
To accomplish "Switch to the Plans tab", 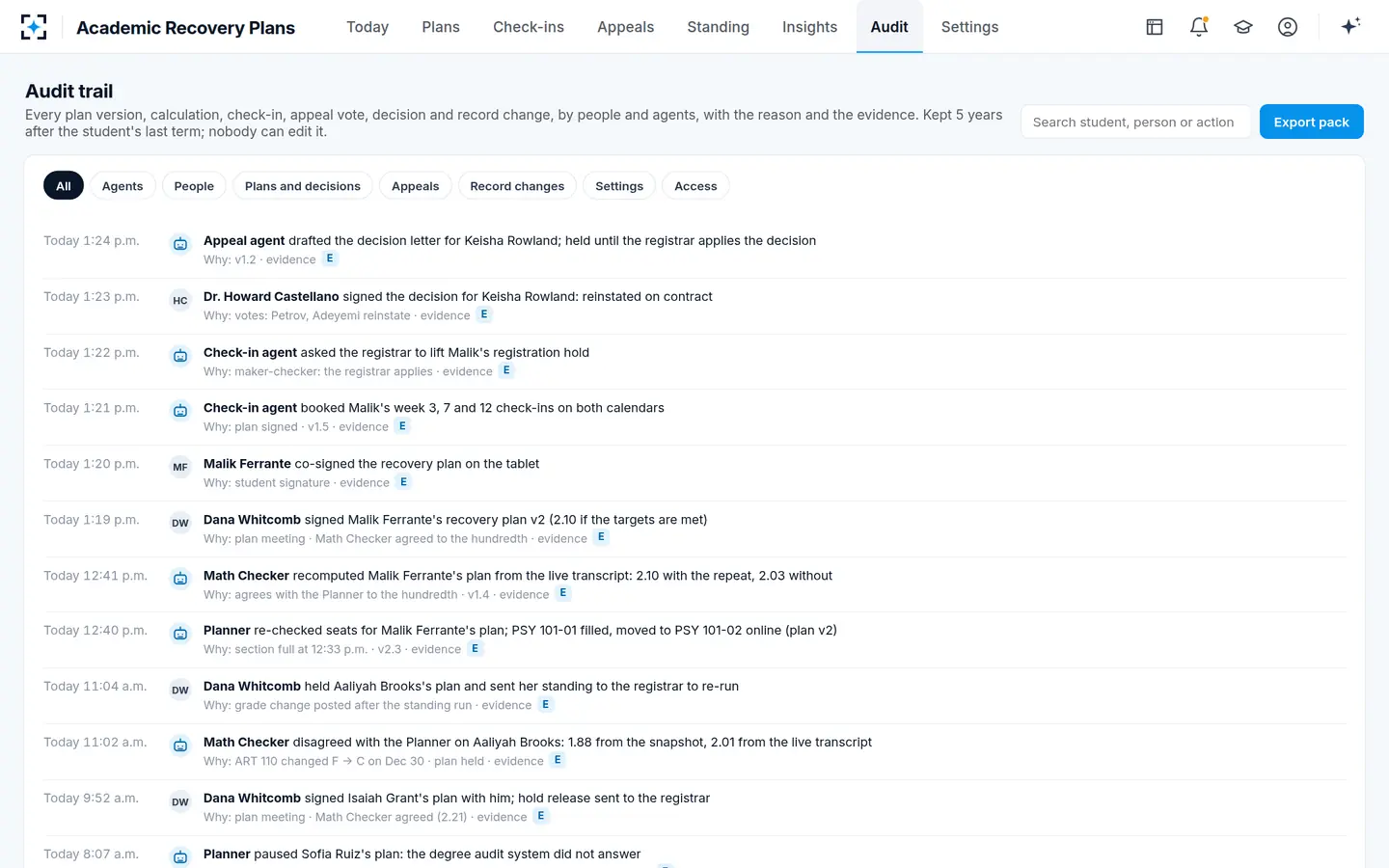I will 441,27.
